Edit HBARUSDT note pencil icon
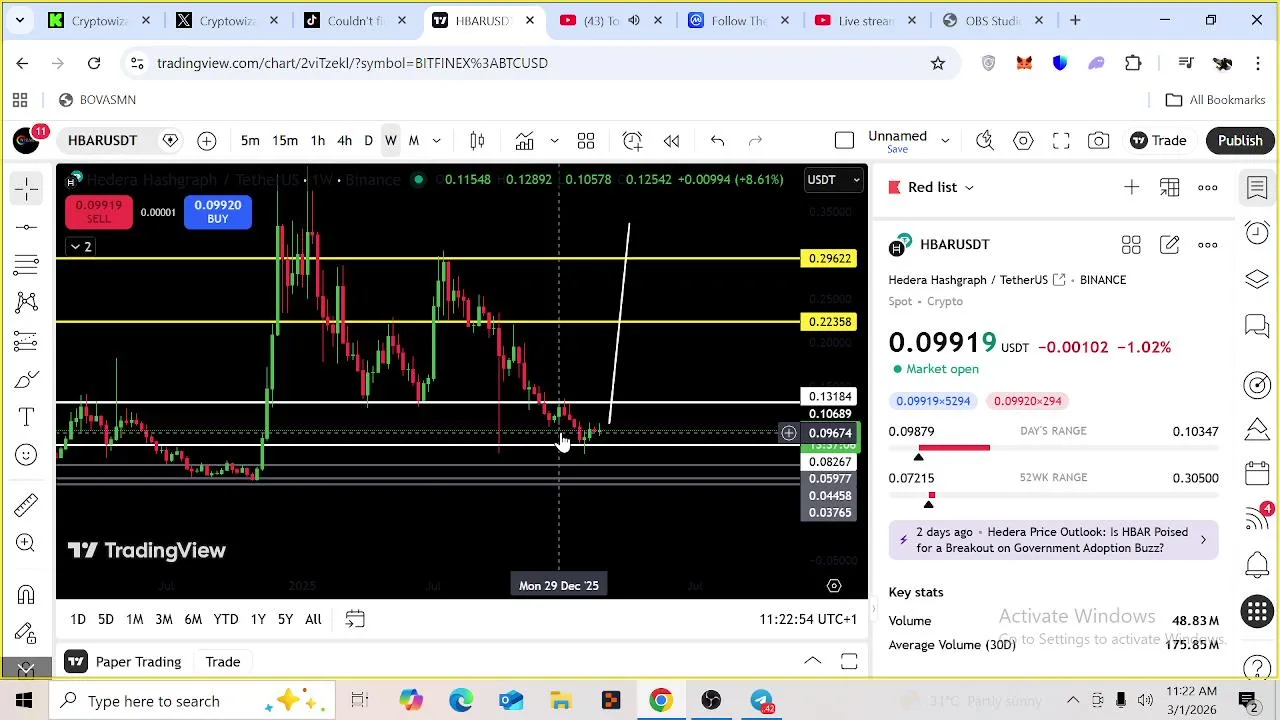The image size is (1280, 720). click(1169, 245)
